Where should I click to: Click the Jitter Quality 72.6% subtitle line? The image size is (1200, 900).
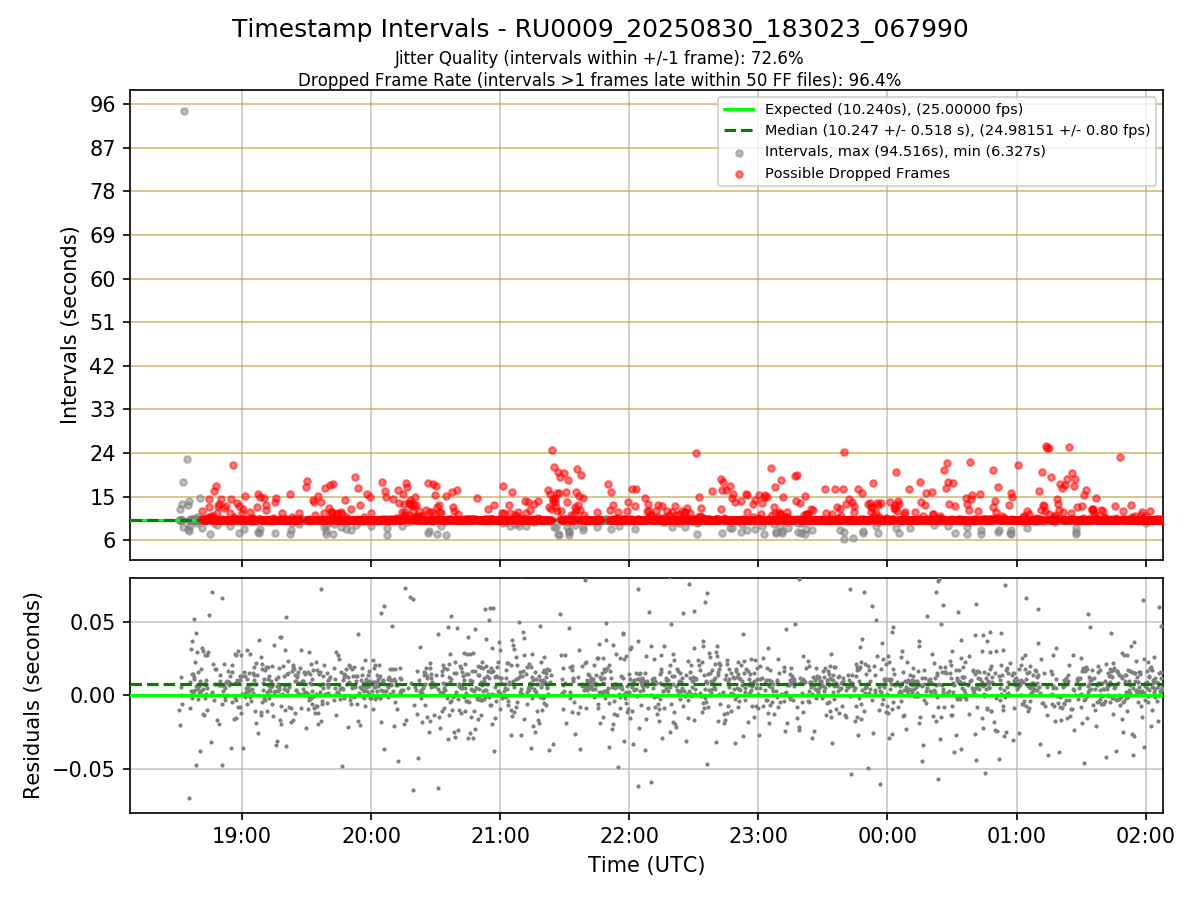(x=599, y=58)
